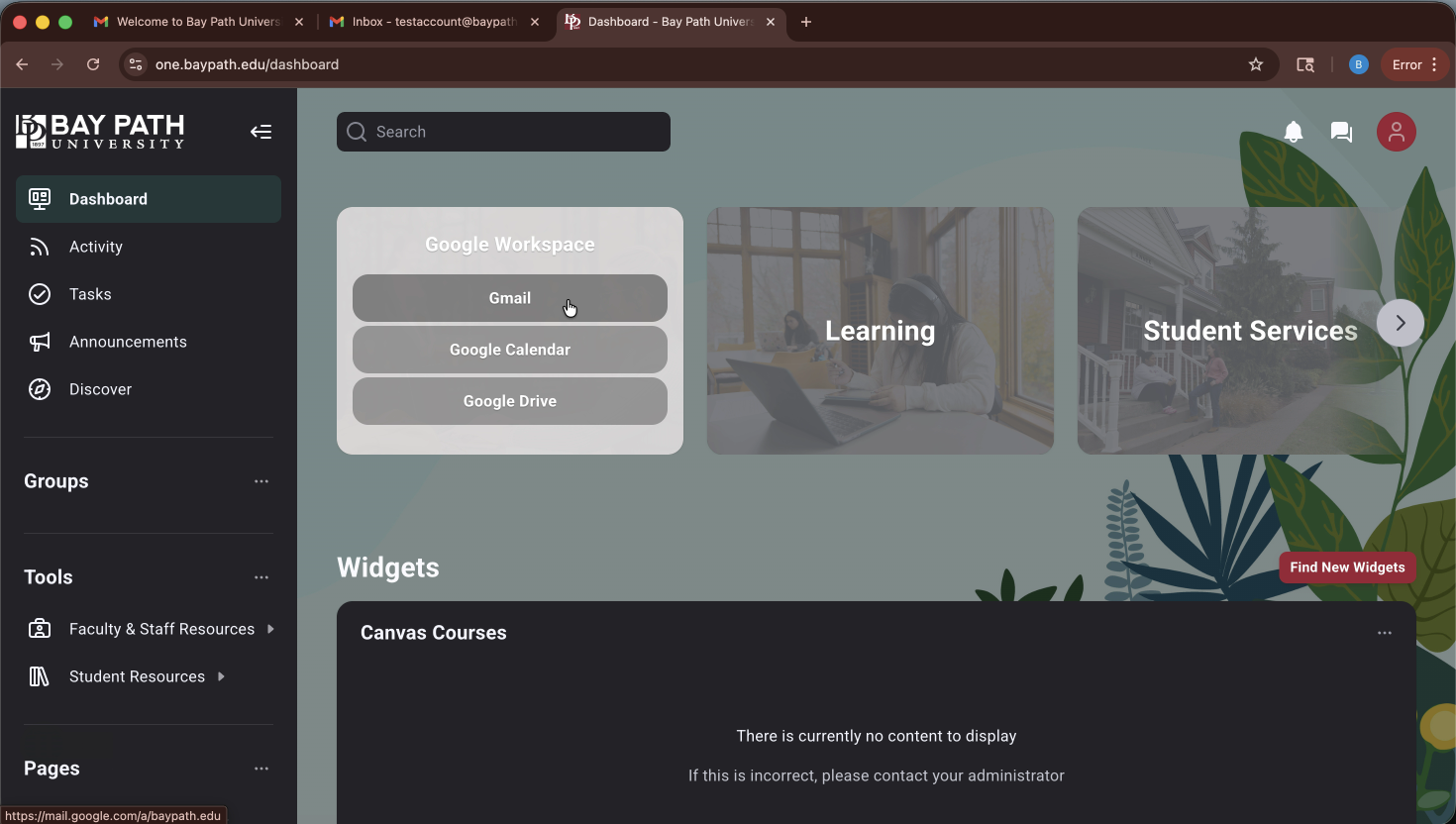Screen dimensions: 1456x824
Task: Click the next carousel arrow near Student Services
Action: pos(1400,322)
